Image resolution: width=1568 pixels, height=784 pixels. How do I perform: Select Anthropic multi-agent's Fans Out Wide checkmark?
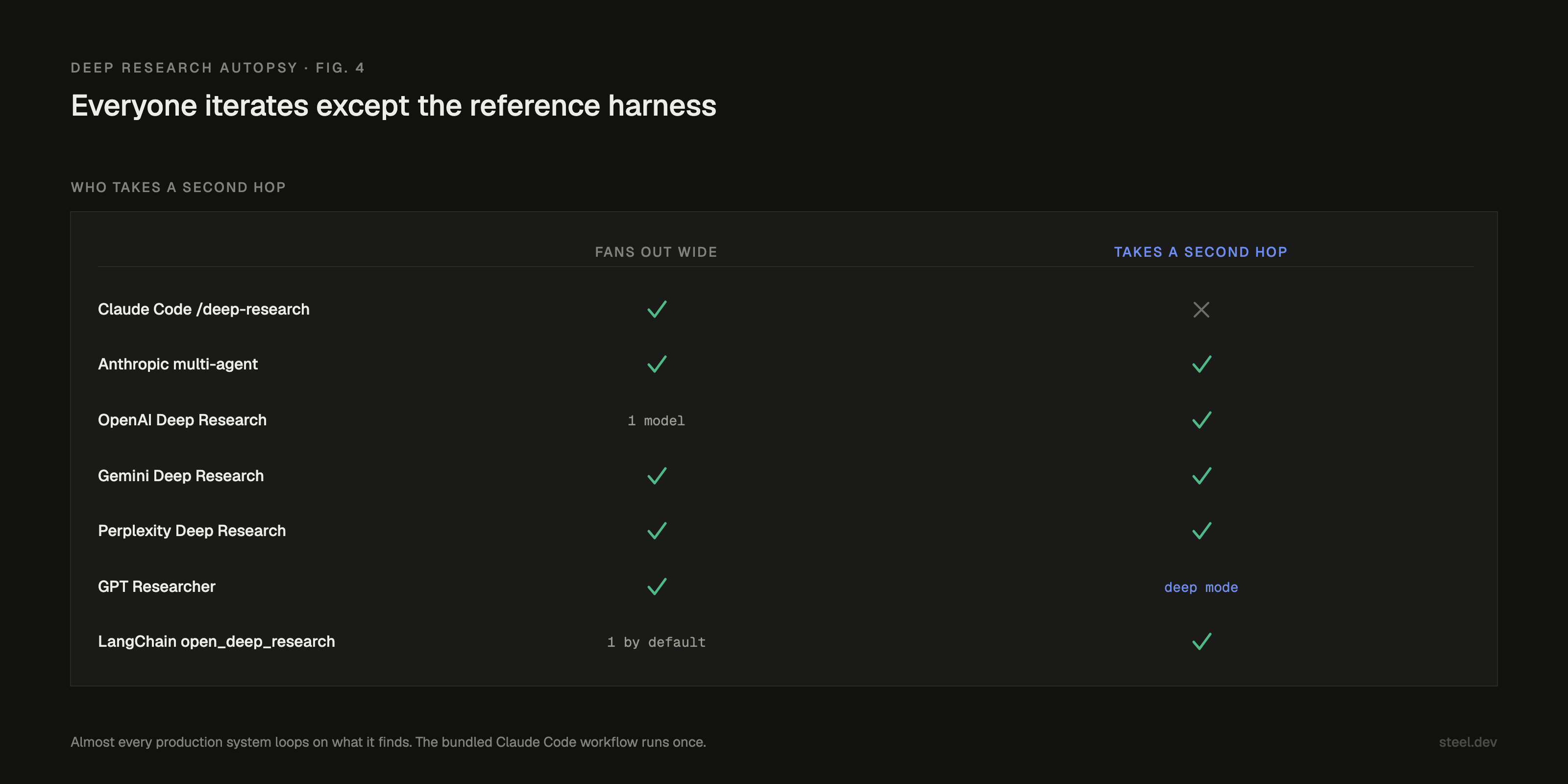(657, 364)
